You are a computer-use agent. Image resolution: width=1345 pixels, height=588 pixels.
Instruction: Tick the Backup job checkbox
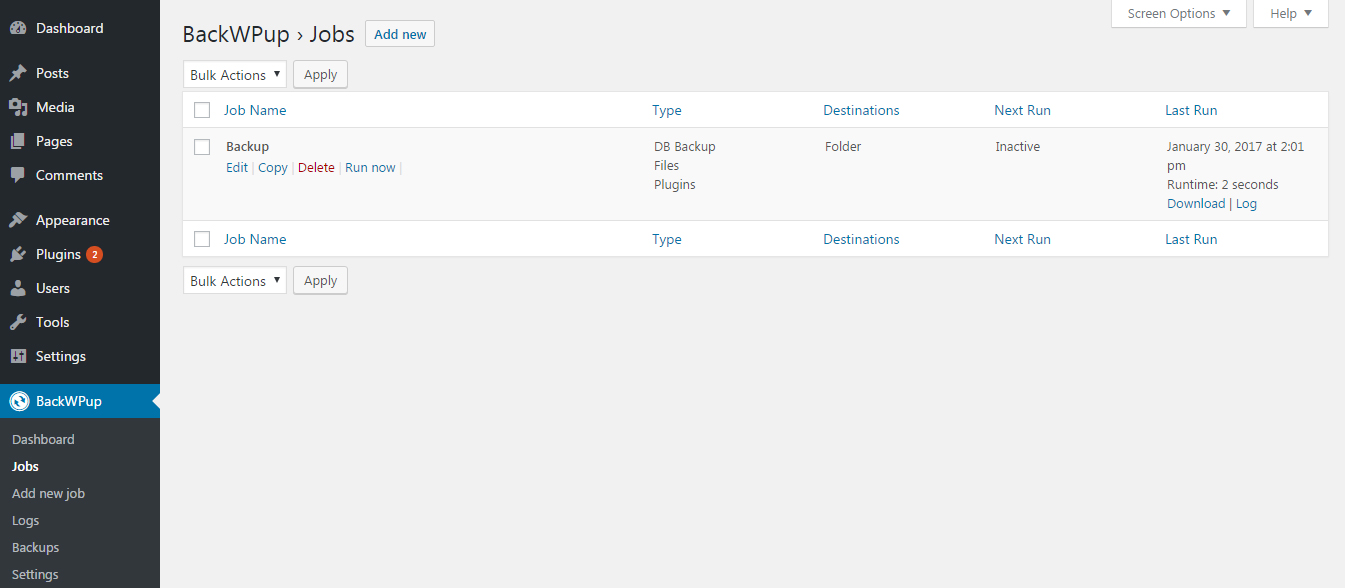(202, 147)
